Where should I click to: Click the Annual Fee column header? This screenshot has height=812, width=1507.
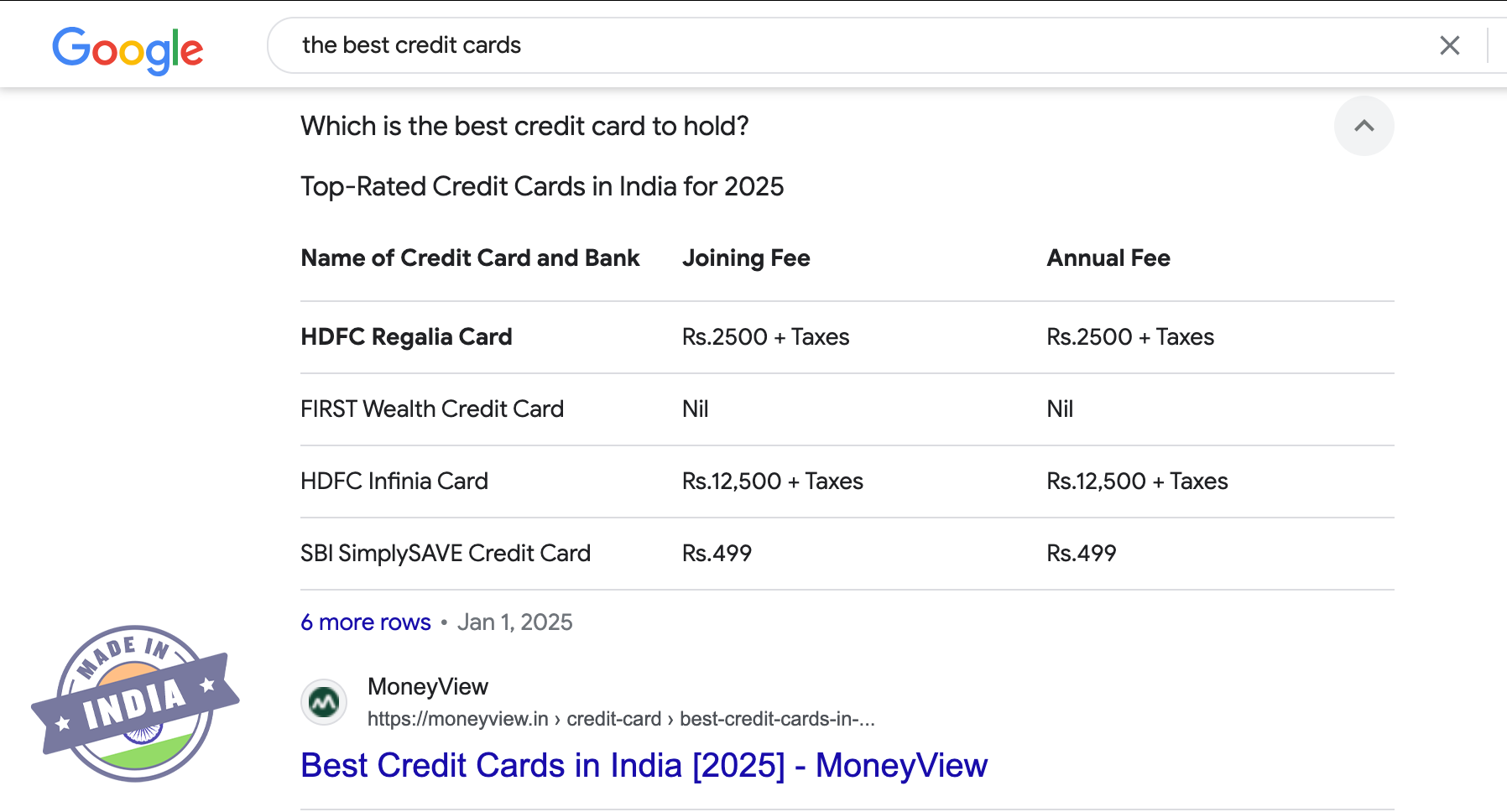point(1108,258)
